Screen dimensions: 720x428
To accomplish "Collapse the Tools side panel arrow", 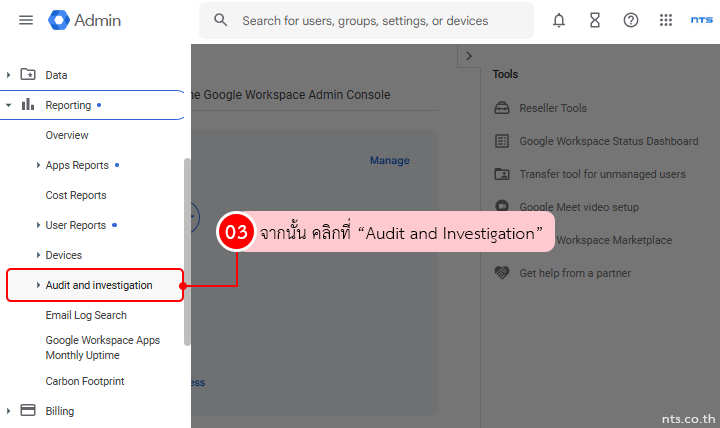I will [469, 57].
